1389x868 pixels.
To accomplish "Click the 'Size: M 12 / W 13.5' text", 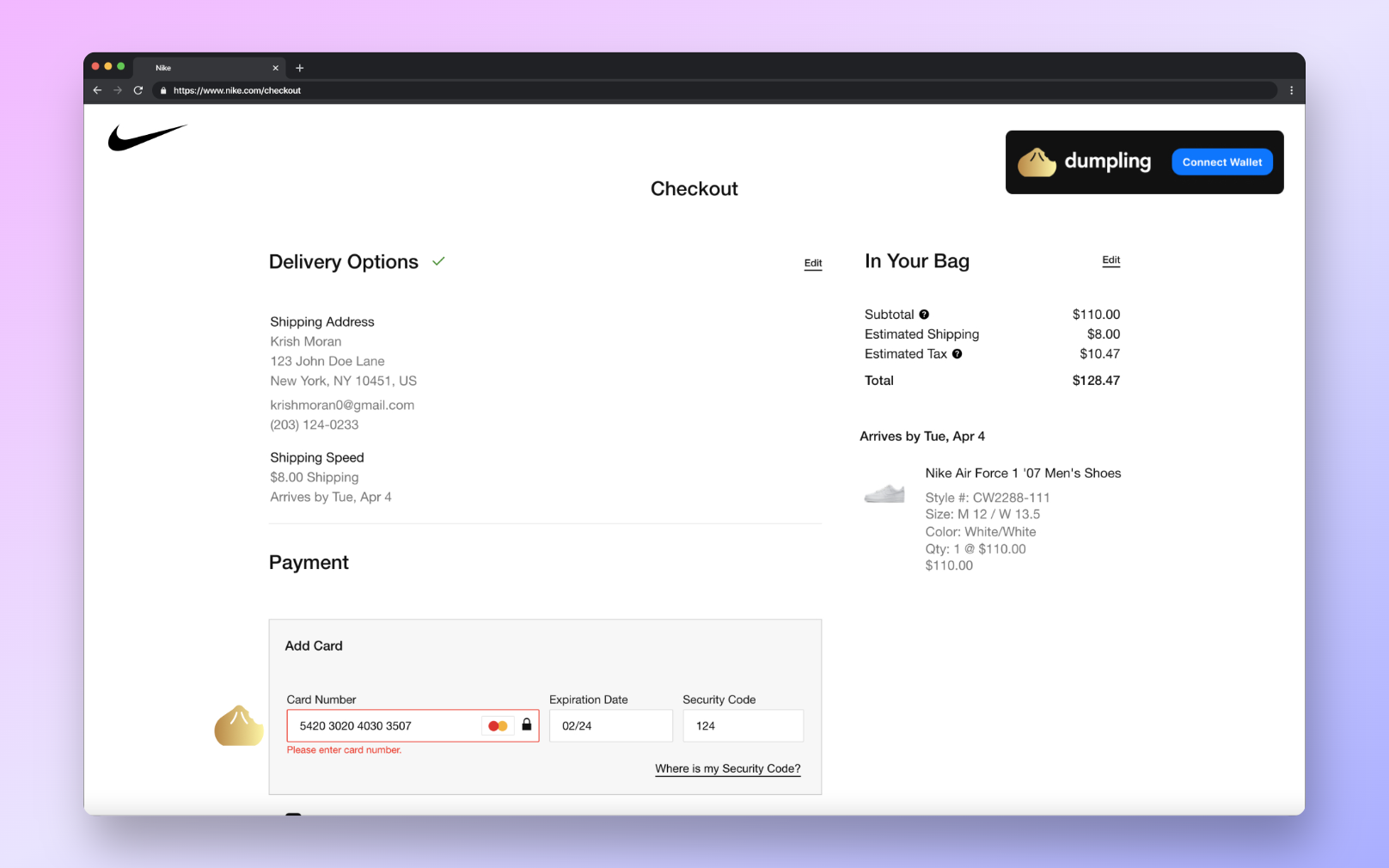I will click(982, 515).
